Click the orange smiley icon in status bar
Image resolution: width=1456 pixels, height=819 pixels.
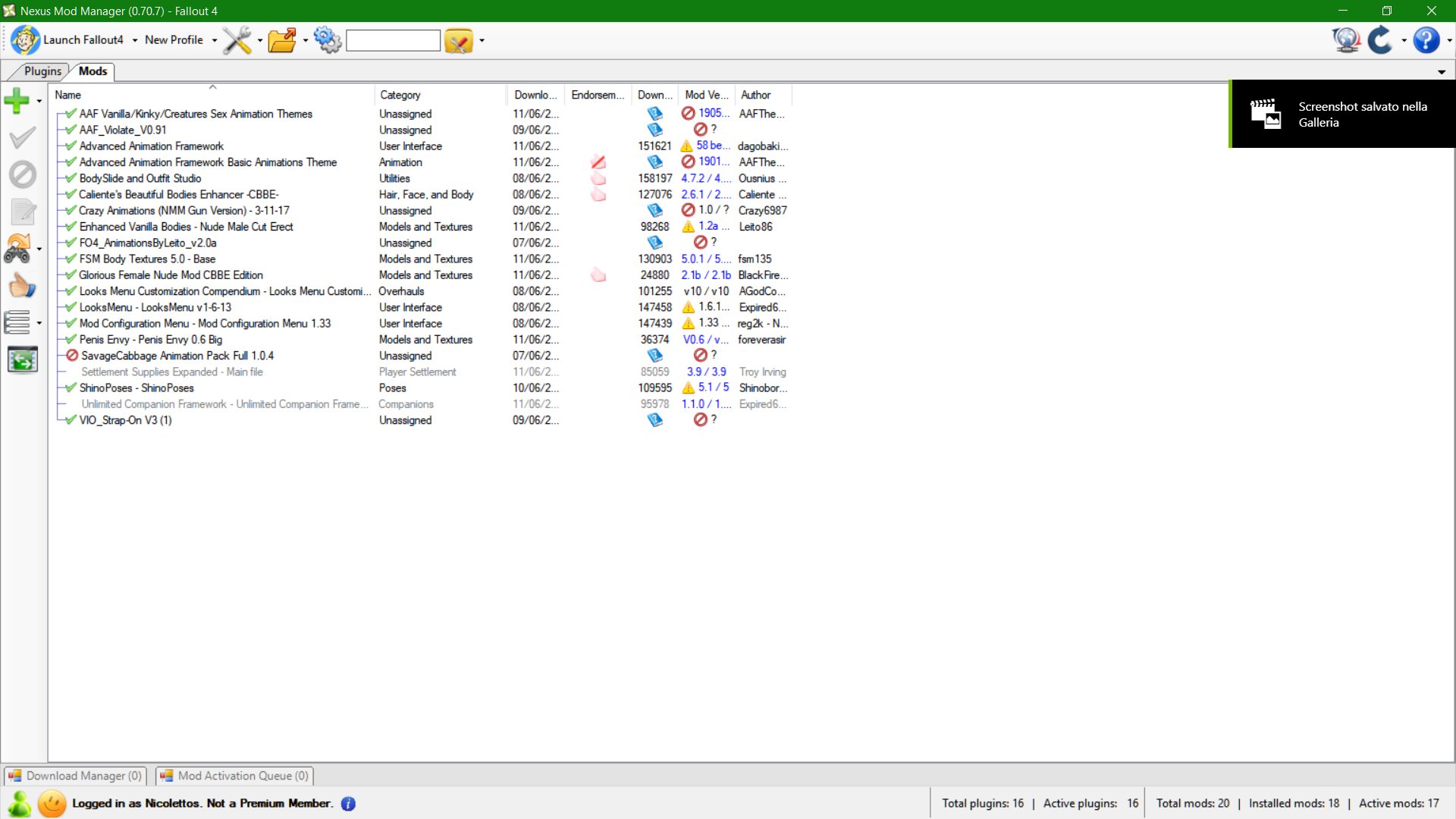point(52,803)
